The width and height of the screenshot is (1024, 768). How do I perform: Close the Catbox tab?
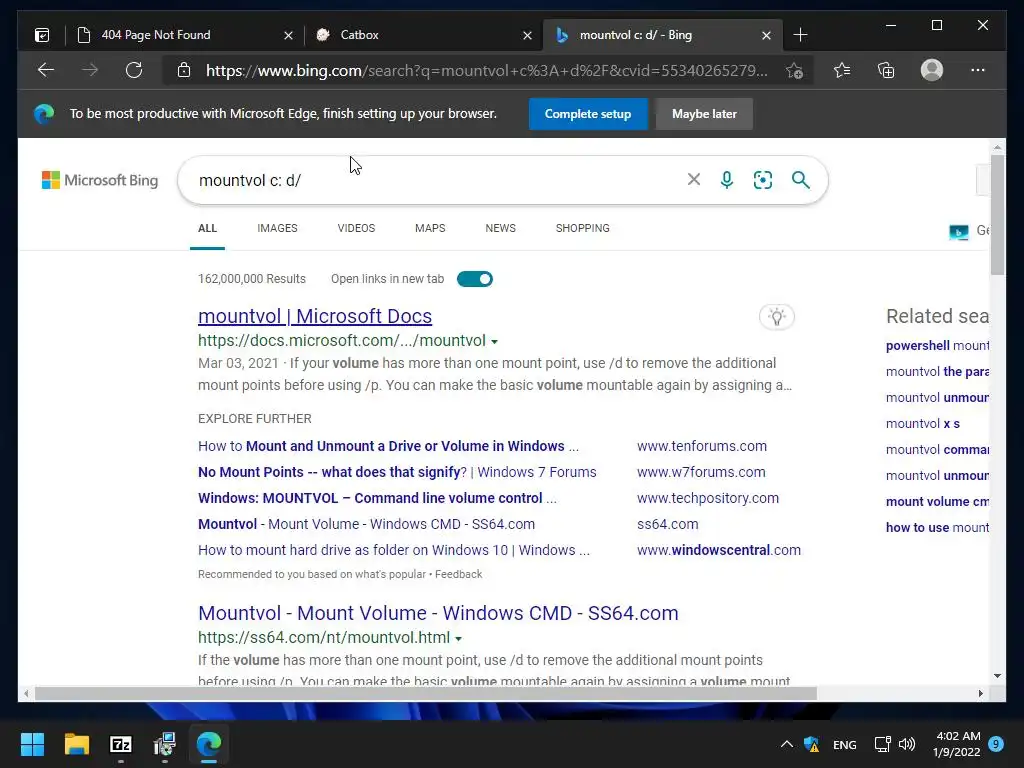click(528, 36)
